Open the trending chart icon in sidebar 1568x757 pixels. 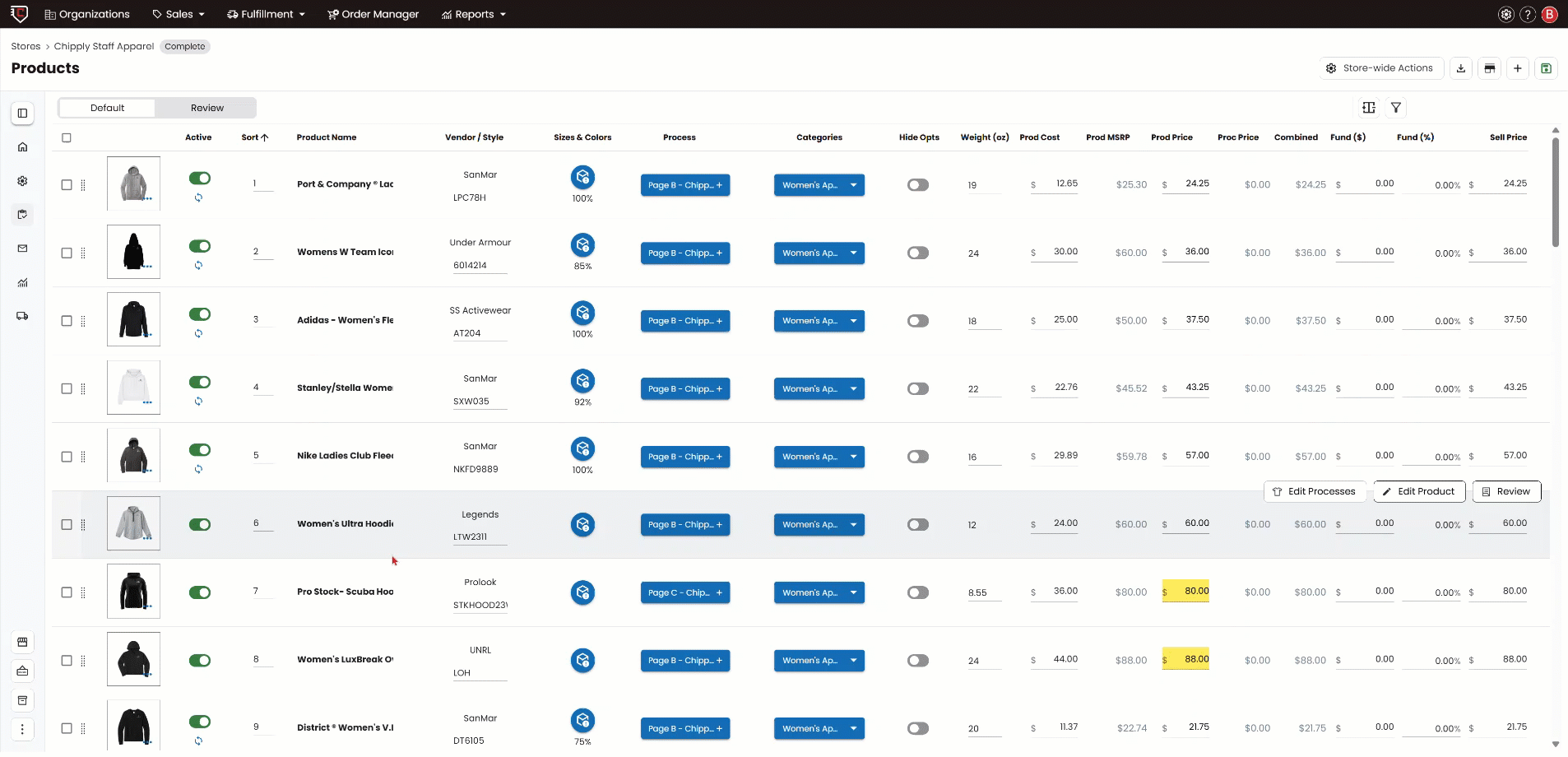pyautogui.click(x=22, y=283)
